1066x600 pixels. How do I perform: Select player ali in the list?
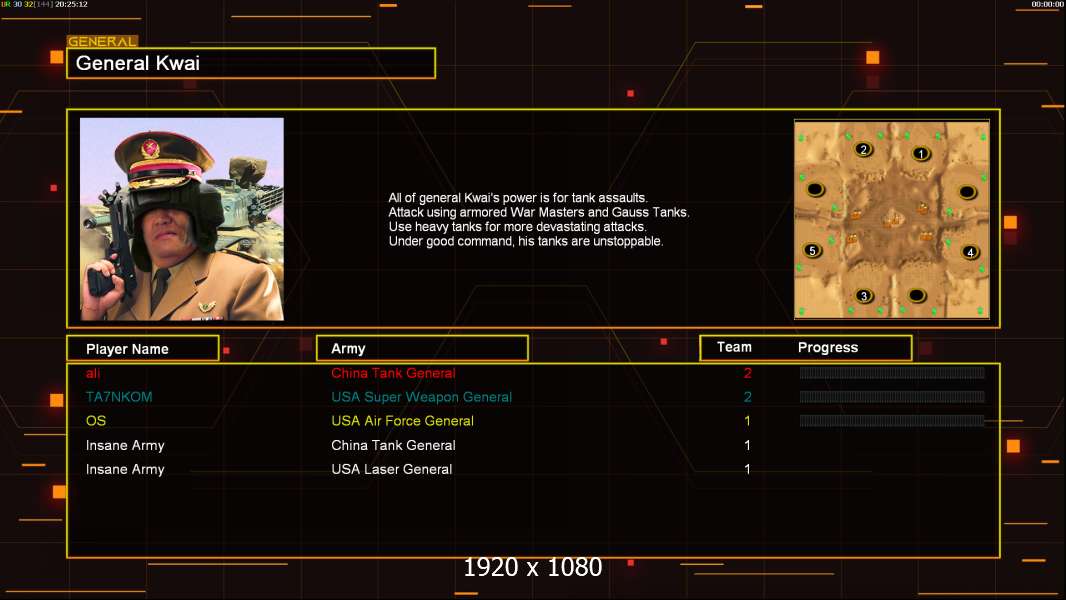(93, 373)
